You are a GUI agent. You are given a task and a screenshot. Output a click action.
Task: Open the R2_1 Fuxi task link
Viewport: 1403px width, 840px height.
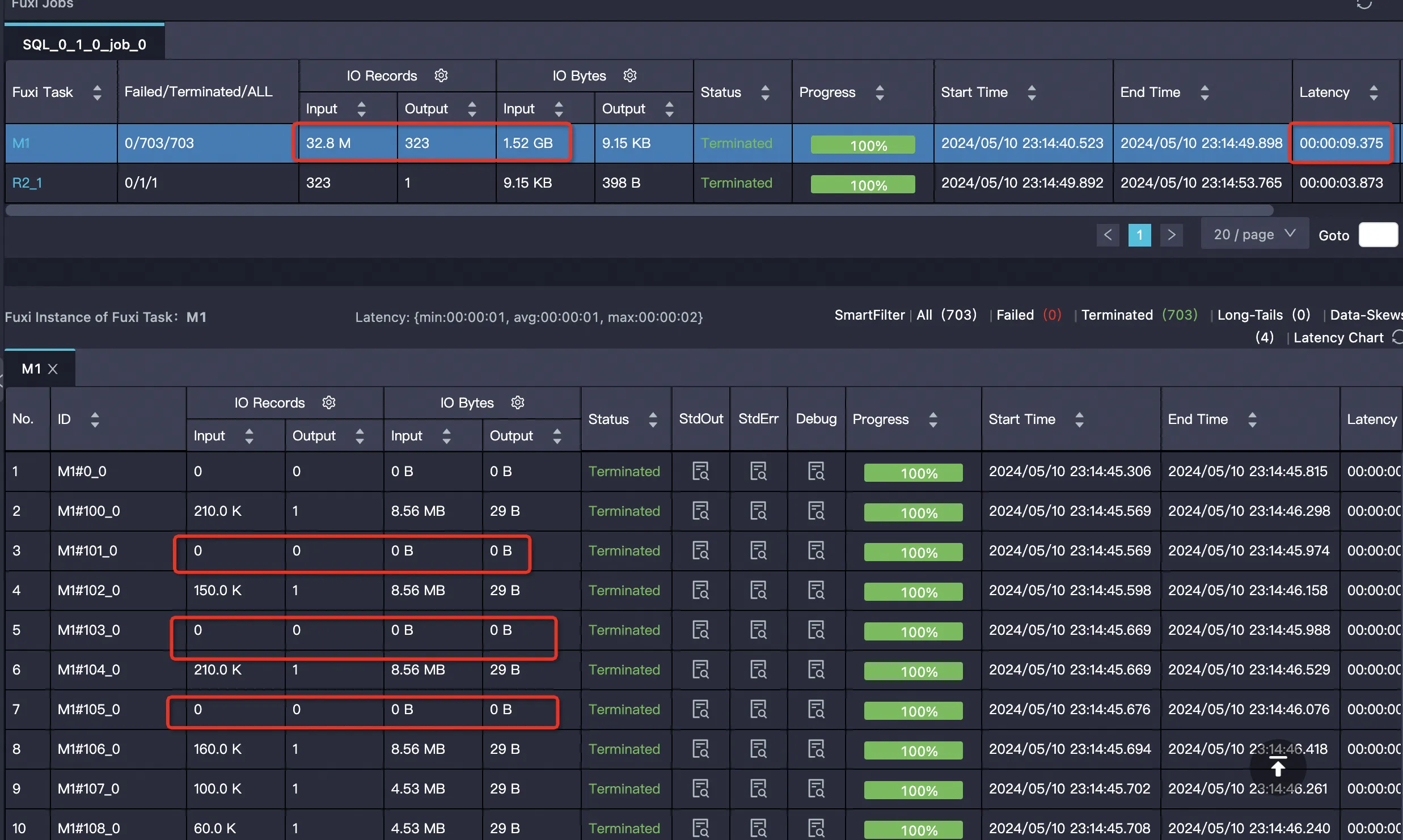27,183
